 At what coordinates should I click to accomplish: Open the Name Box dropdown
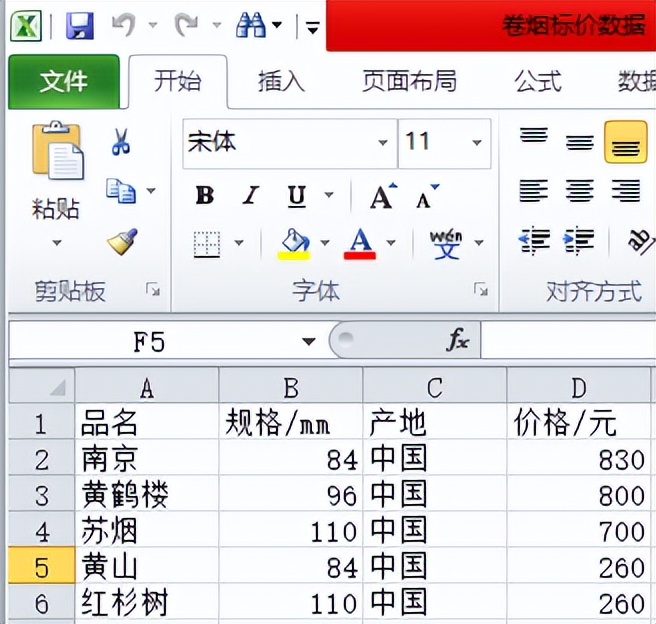(309, 342)
